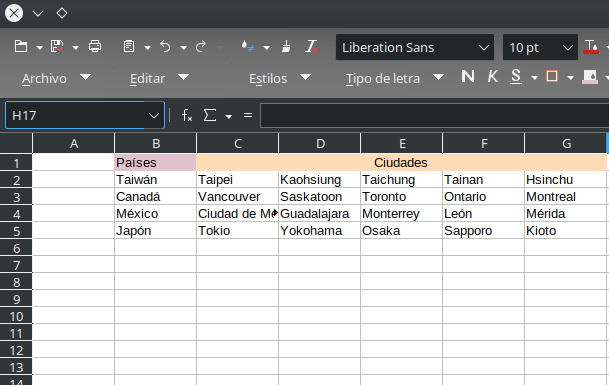This screenshot has width=609, height=385.
Task: Select the Vancouver cell
Action: [238, 197]
